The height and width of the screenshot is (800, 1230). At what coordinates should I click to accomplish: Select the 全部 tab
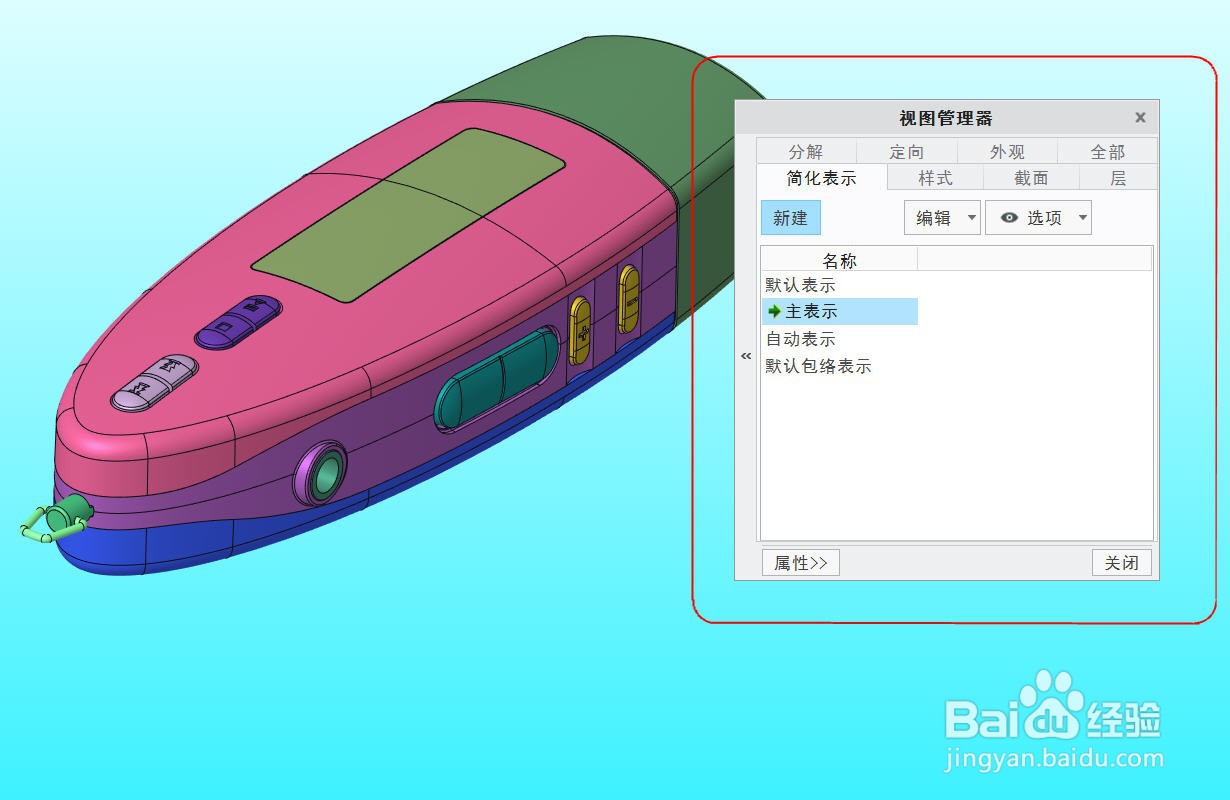tap(1108, 151)
